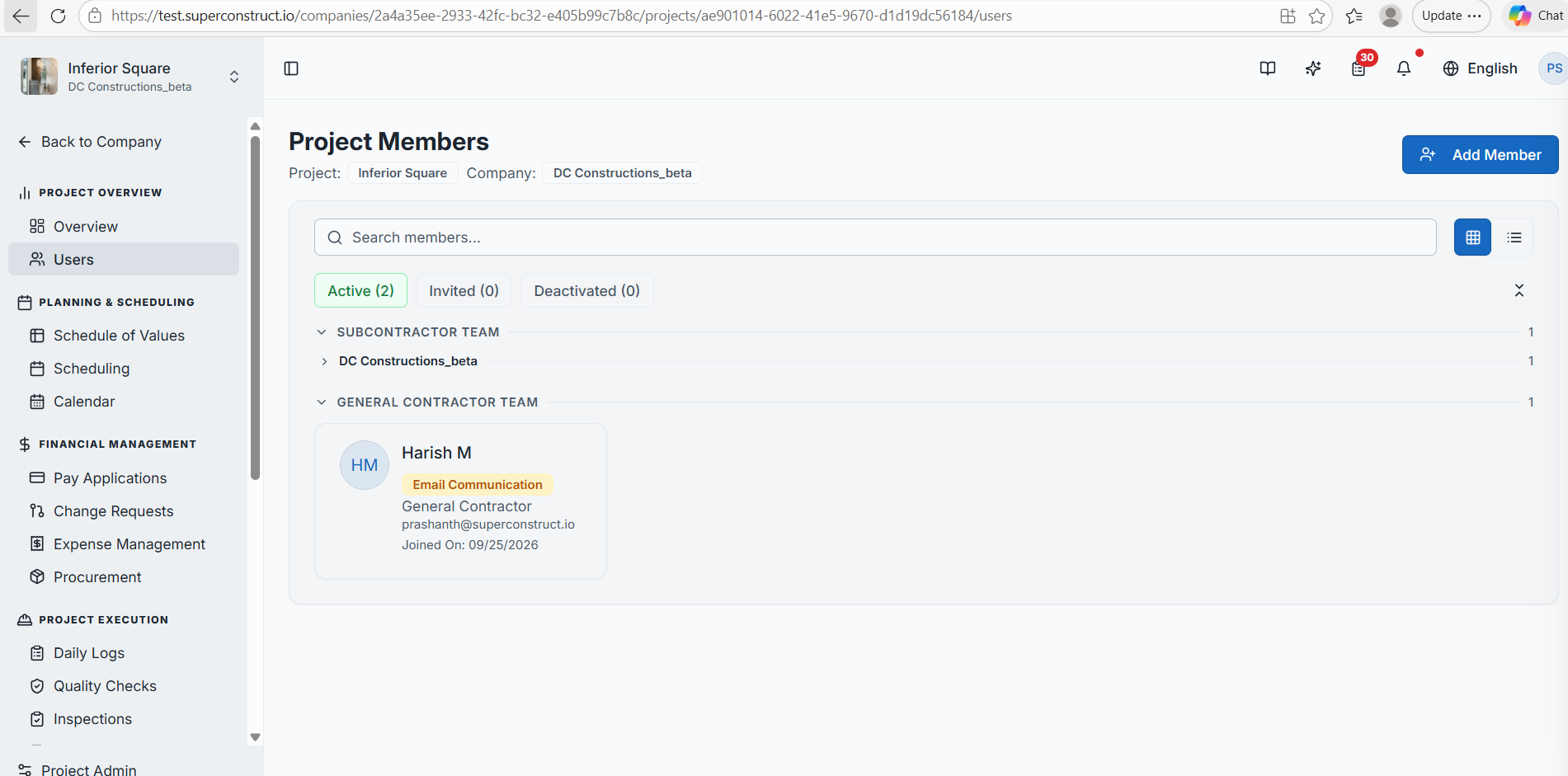Collapse all groups with the collapse icon

coord(1519,290)
